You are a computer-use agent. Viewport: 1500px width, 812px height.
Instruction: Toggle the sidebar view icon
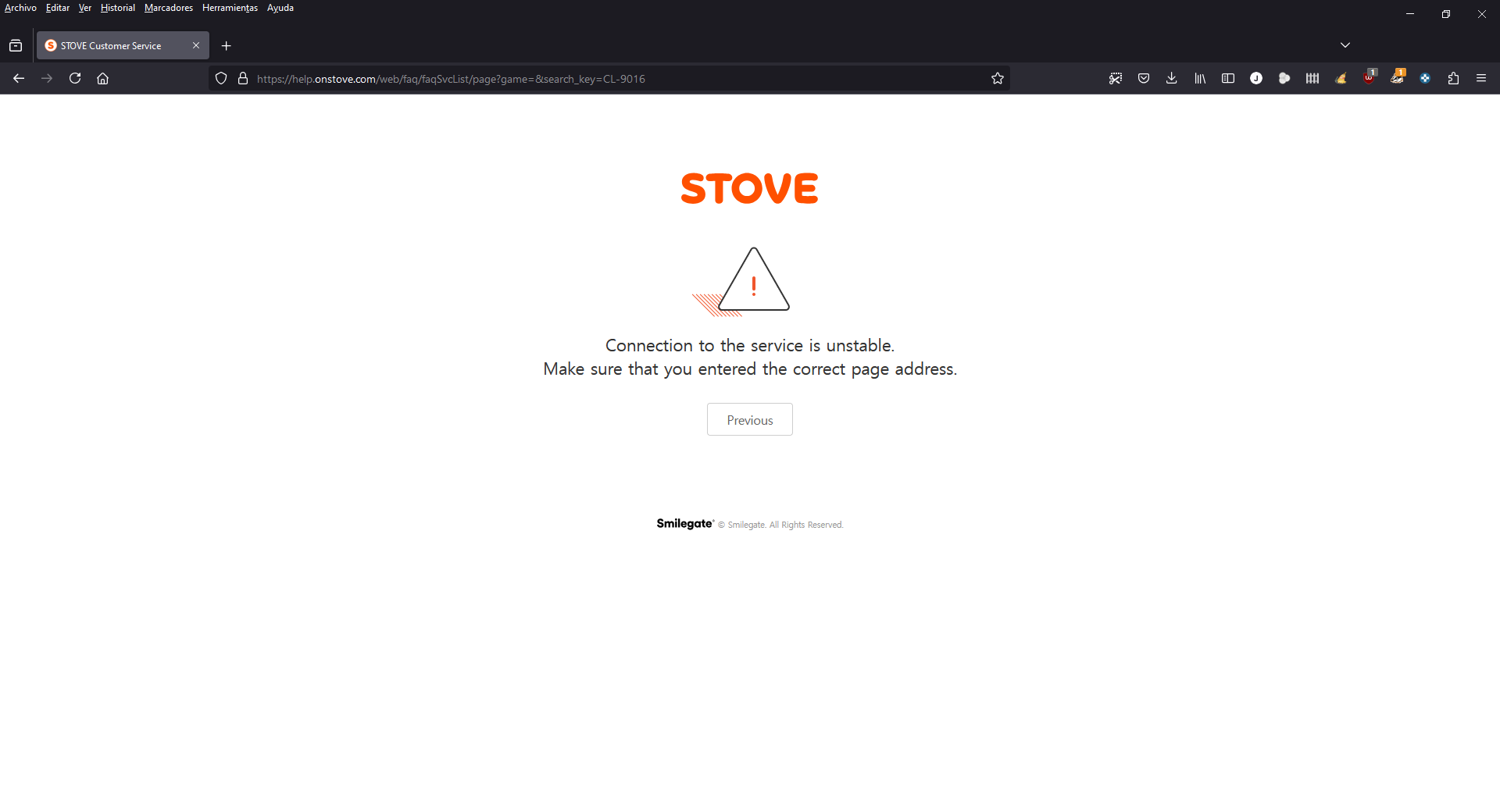tap(1228, 78)
